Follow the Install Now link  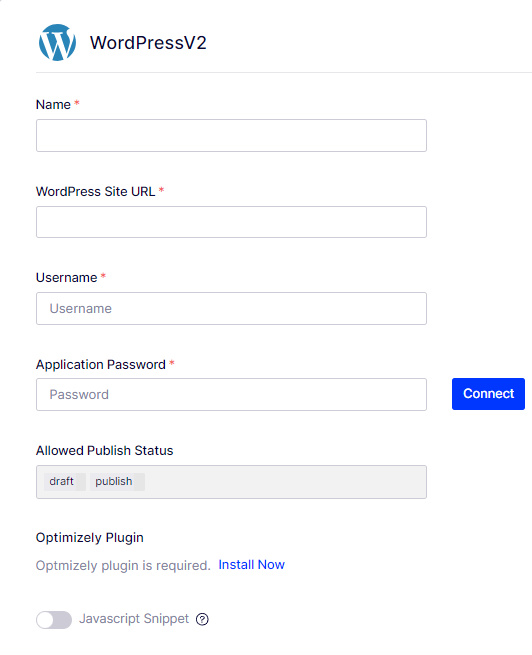pos(251,564)
